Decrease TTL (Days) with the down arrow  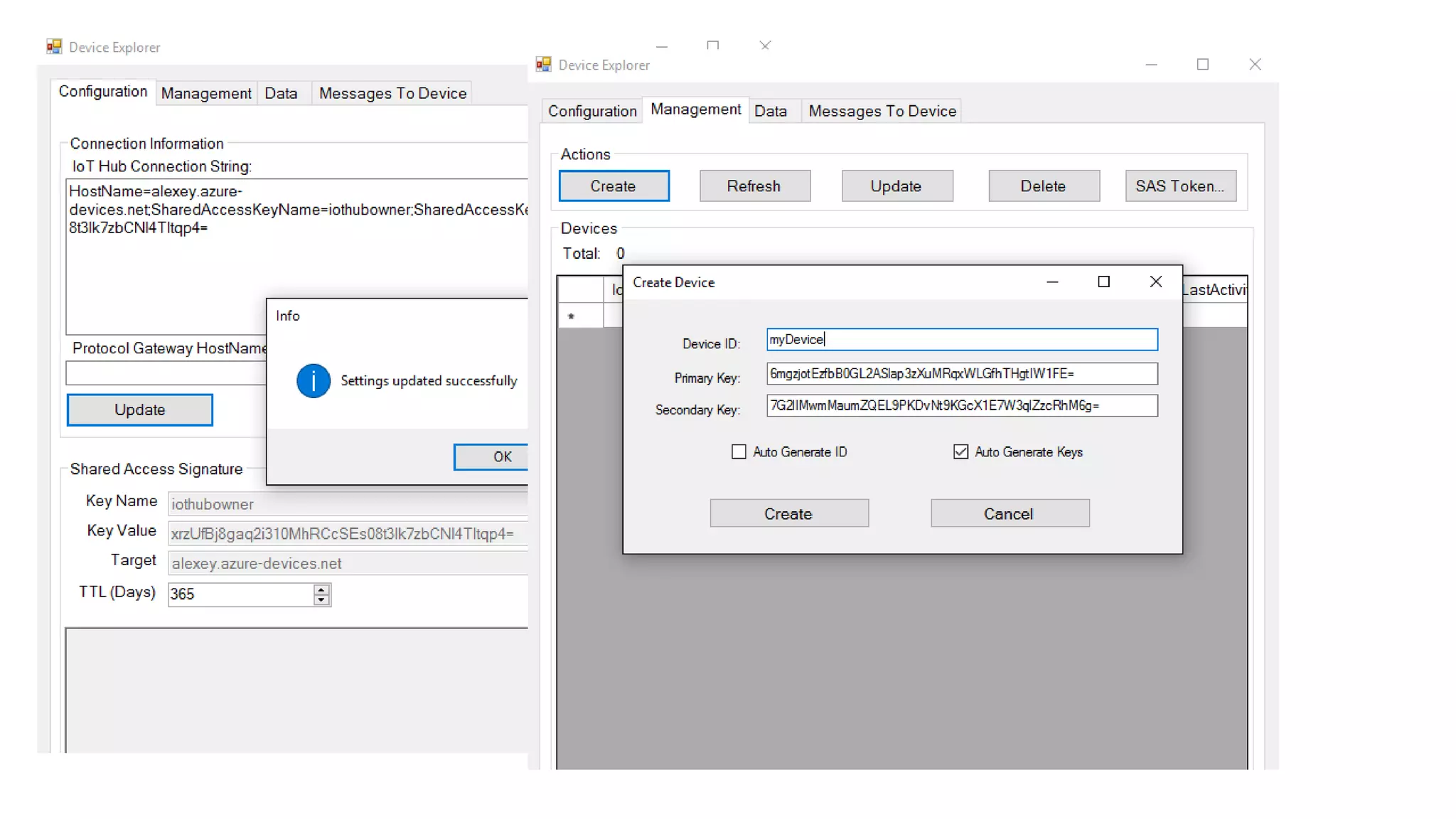pos(322,600)
